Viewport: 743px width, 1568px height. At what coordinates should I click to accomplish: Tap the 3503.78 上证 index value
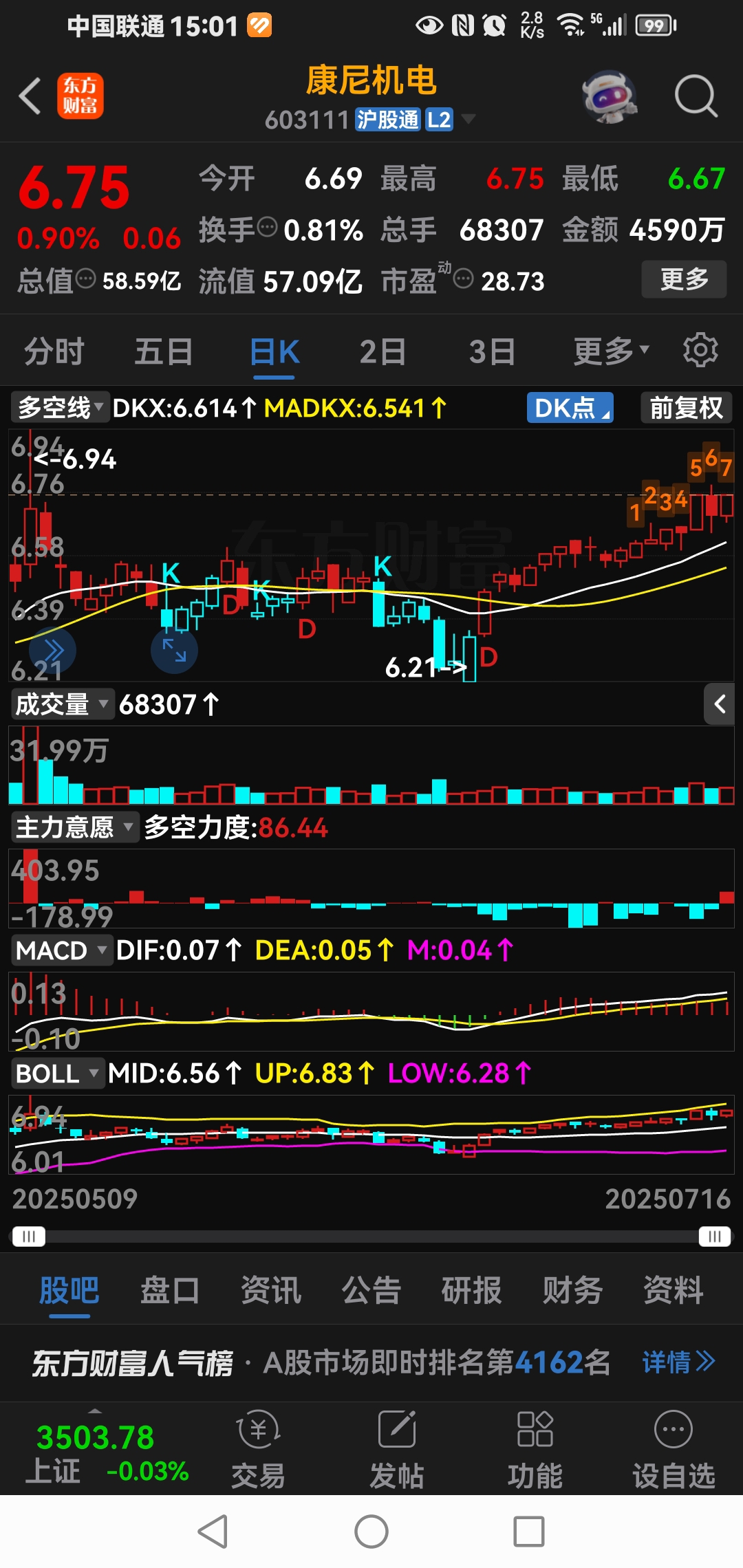click(x=95, y=1437)
